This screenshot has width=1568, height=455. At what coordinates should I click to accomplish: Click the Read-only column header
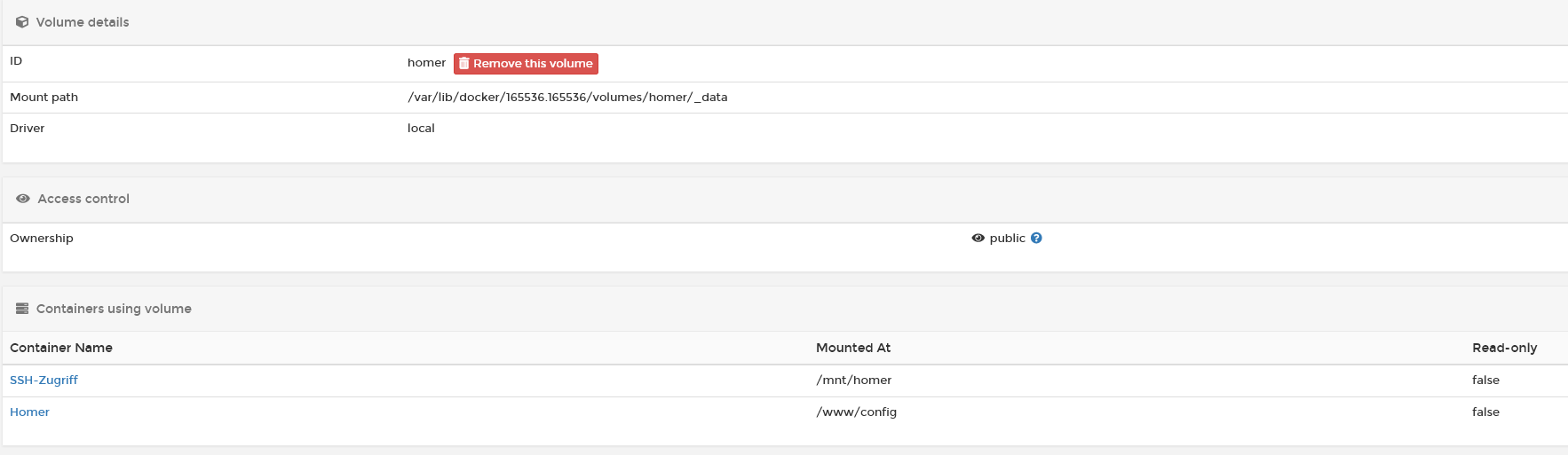click(x=1504, y=348)
